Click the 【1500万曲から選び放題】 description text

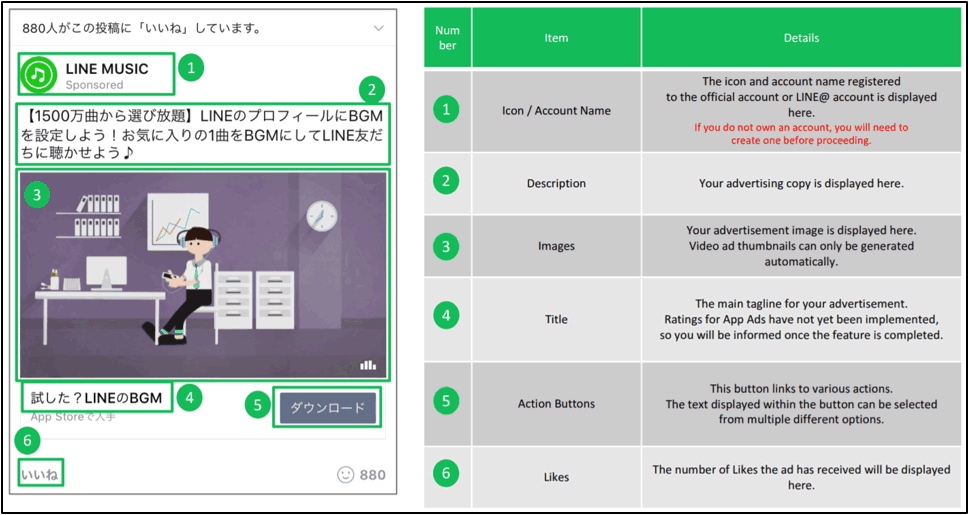(203, 134)
